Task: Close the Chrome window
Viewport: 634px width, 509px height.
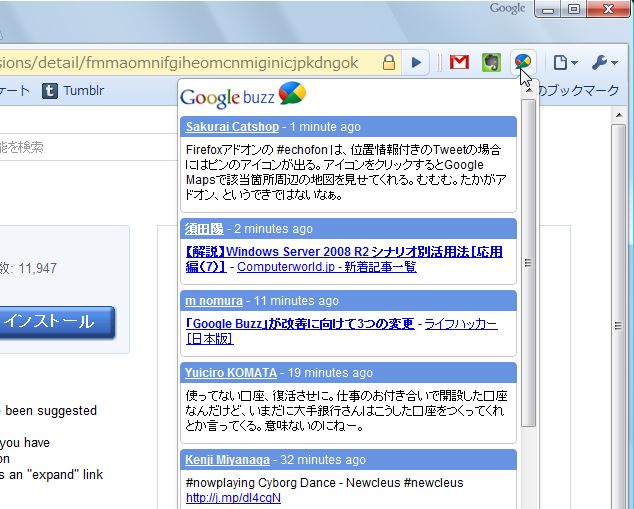Action: pos(609,10)
